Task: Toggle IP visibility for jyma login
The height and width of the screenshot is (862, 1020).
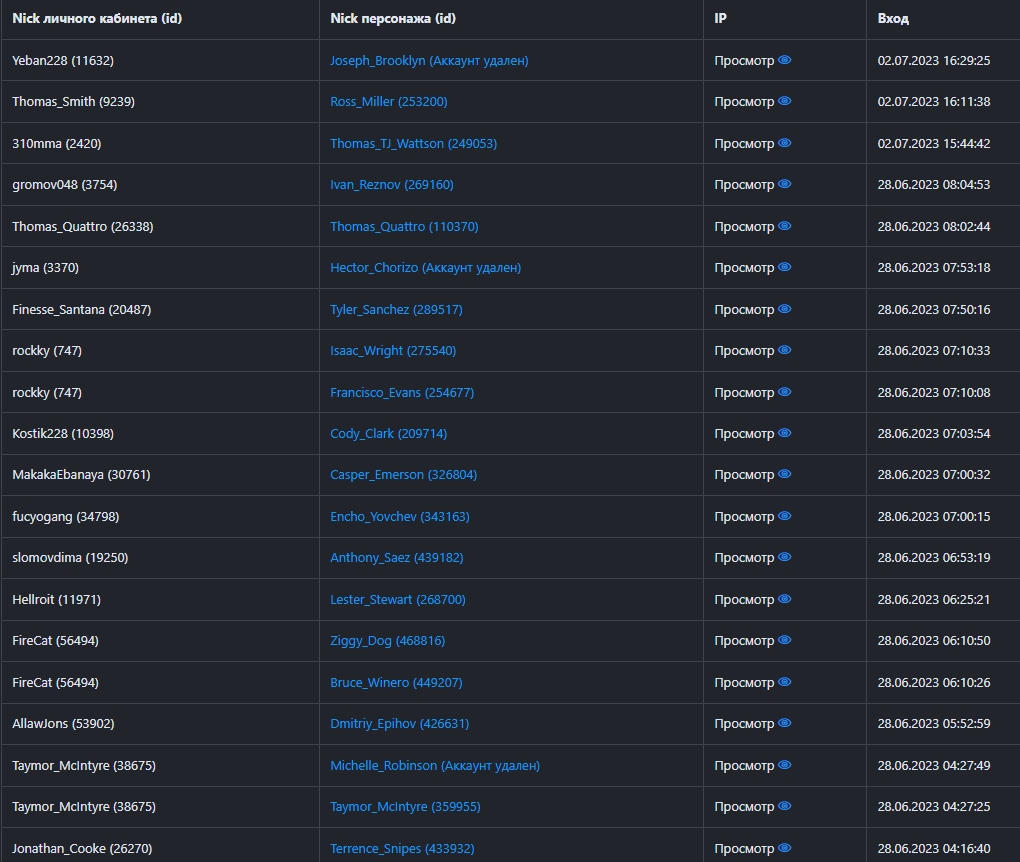Action: point(785,267)
